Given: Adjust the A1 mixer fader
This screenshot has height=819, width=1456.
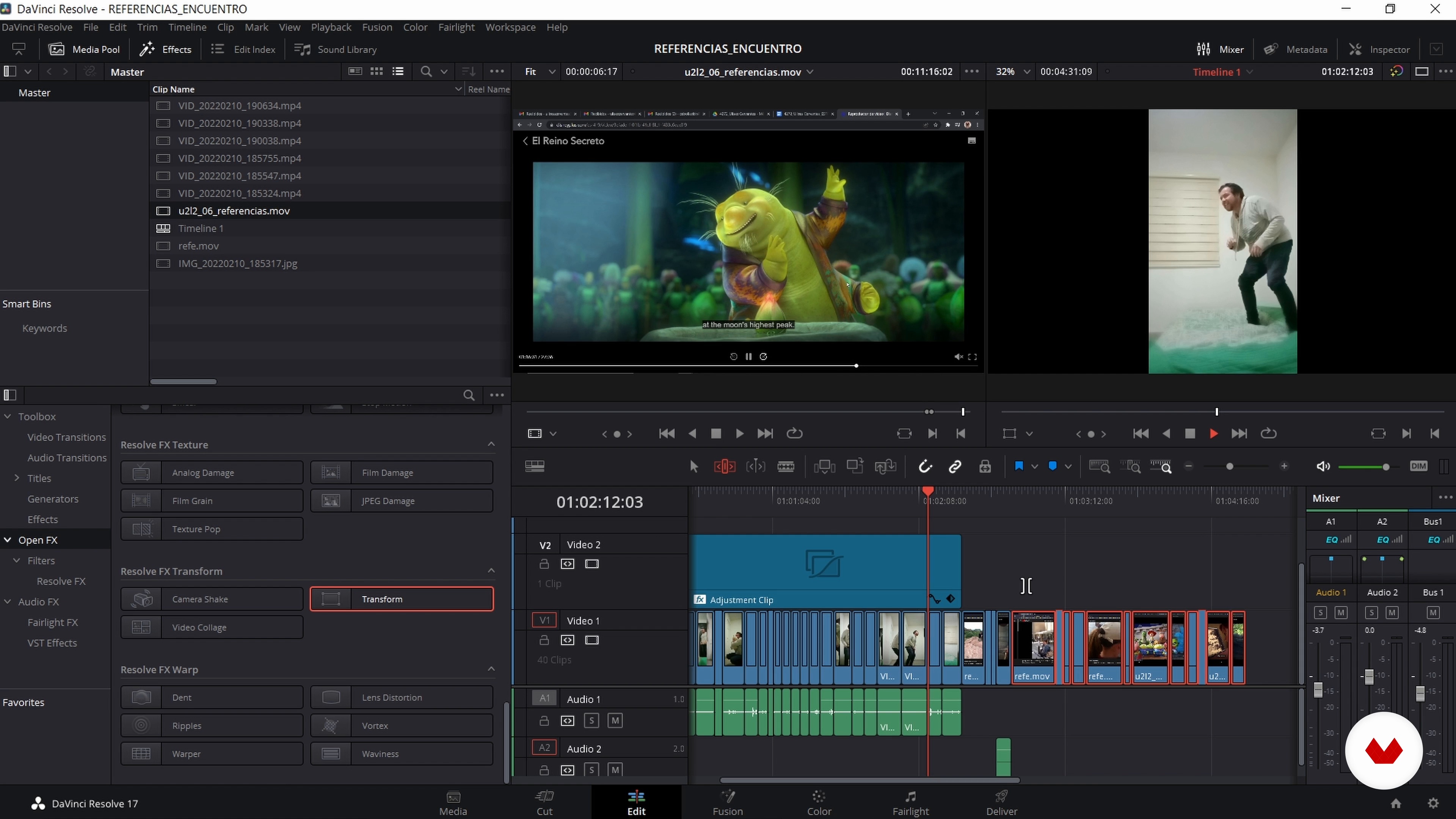Looking at the screenshot, I should pos(1318,690).
